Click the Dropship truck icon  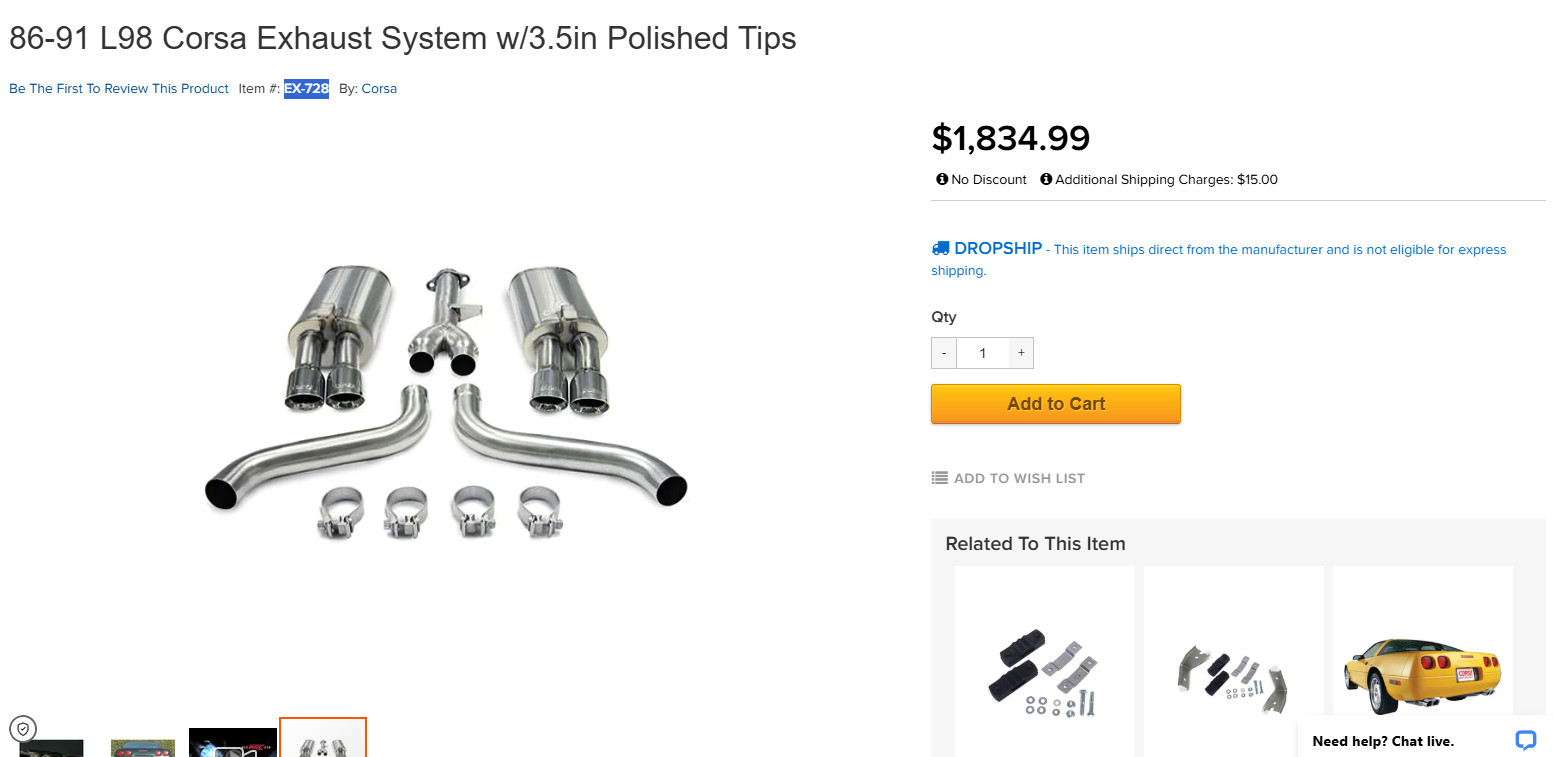[940, 248]
